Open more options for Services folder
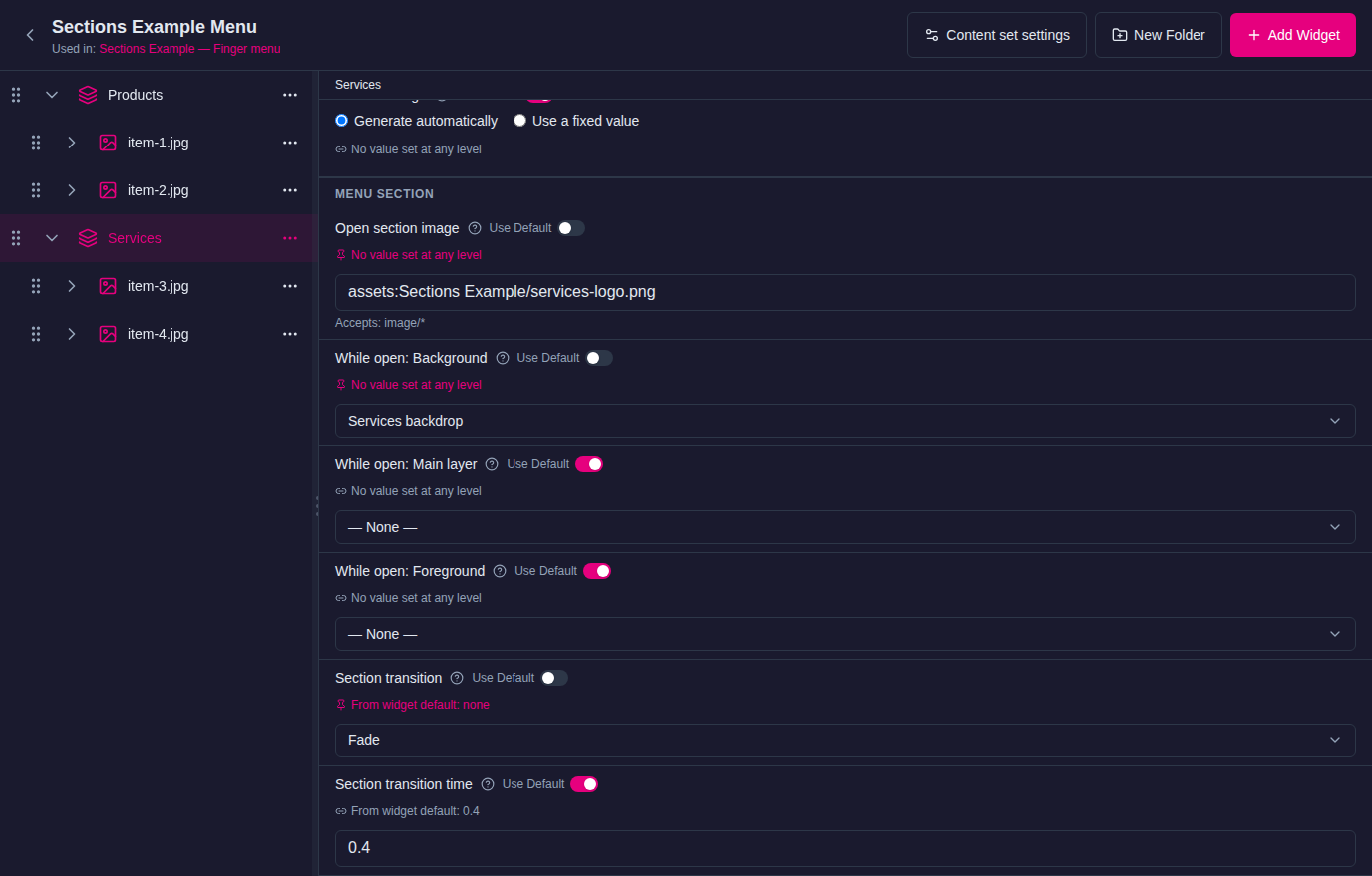The width and height of the screenshot is (1372, 876). pos(290,238)
